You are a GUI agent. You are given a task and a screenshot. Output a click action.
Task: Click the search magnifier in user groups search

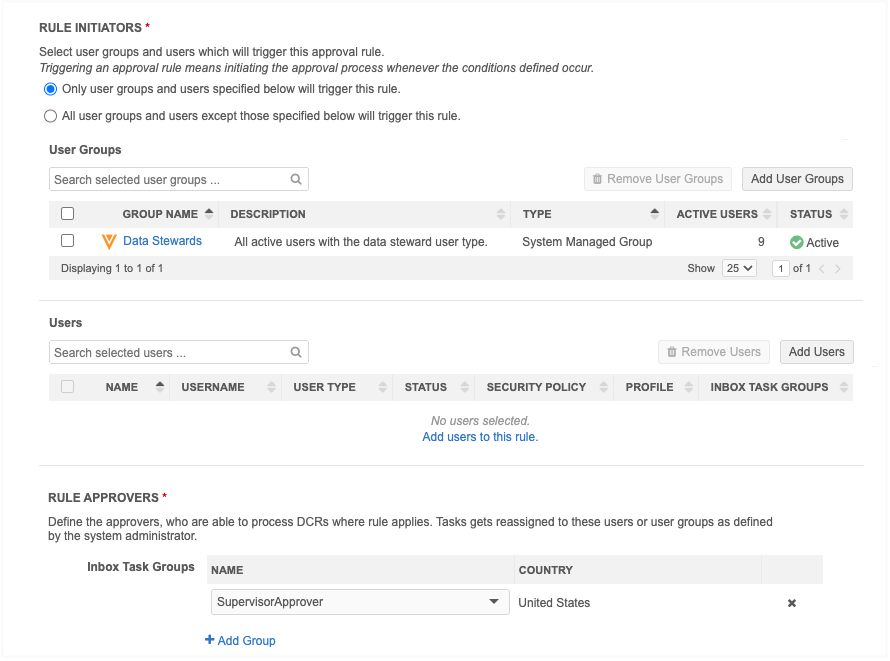(296, 180)
